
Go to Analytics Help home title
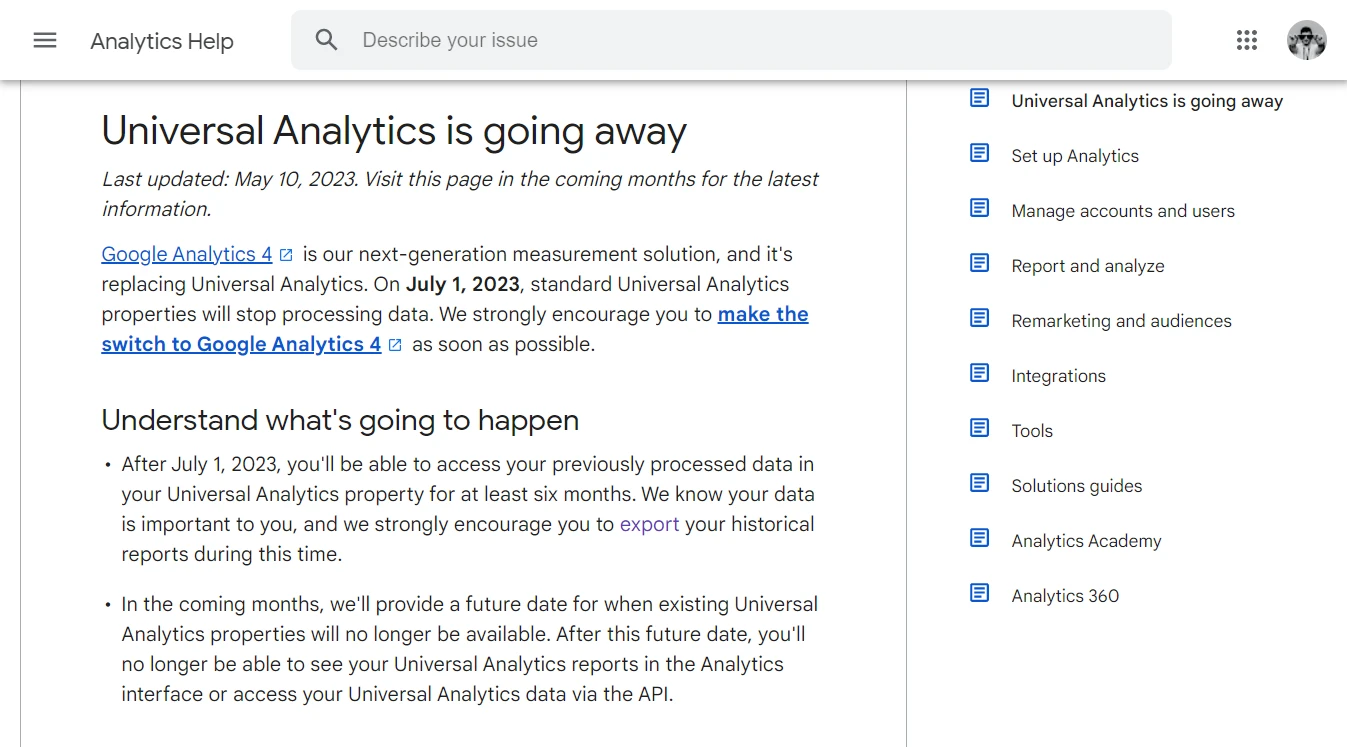(162, 41)
